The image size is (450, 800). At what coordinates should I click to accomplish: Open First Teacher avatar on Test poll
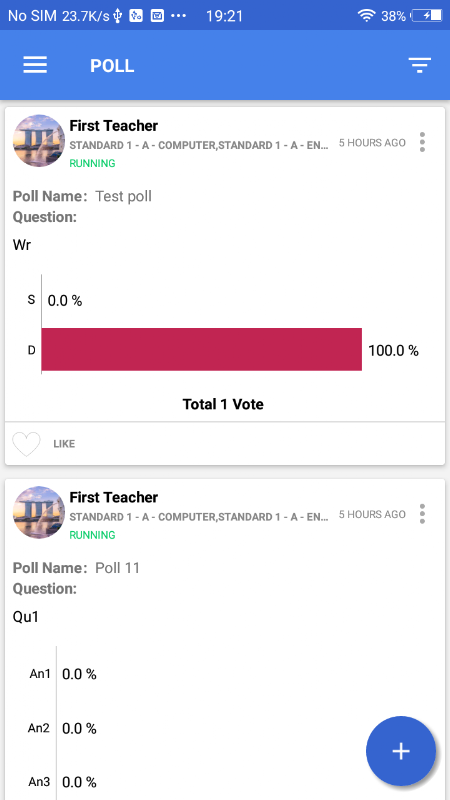click(x=39, y=141)
